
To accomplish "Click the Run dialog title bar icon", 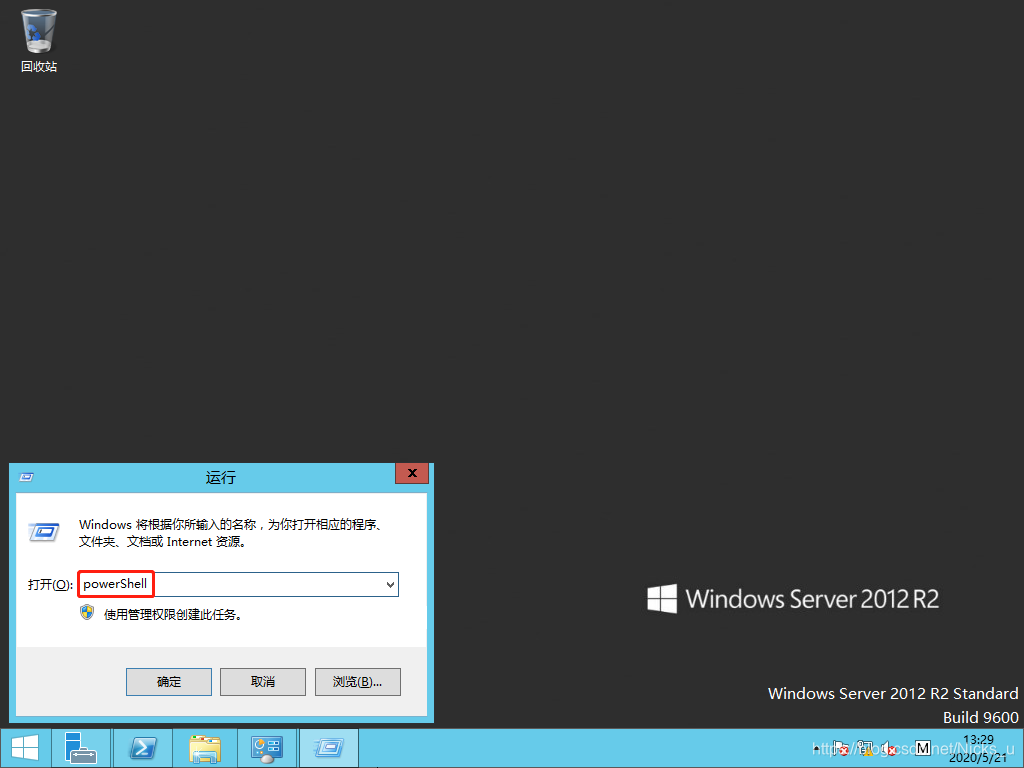I will (x=26, y=477).
